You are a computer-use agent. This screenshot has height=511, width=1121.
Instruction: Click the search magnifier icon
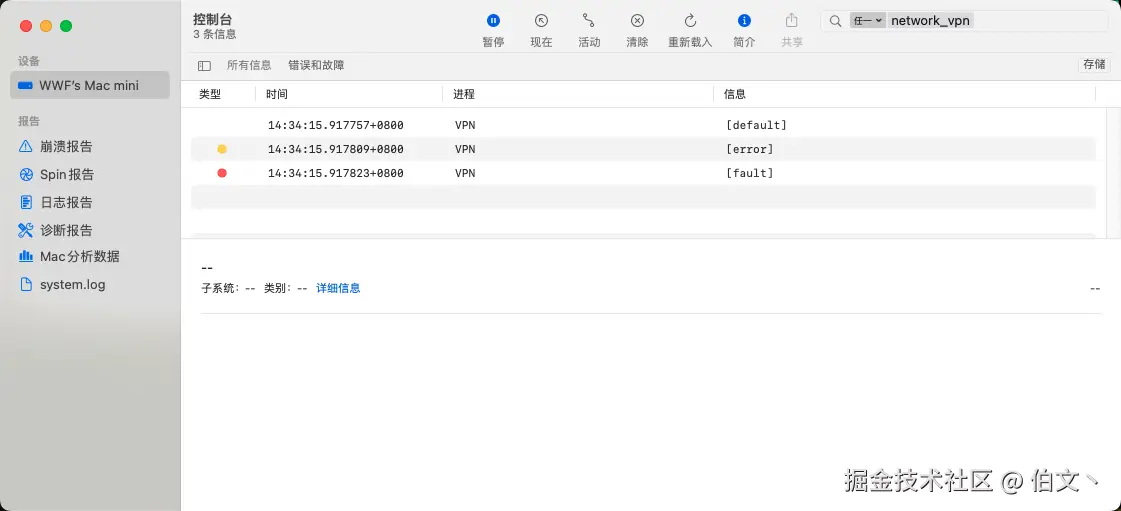click(835, 21)
